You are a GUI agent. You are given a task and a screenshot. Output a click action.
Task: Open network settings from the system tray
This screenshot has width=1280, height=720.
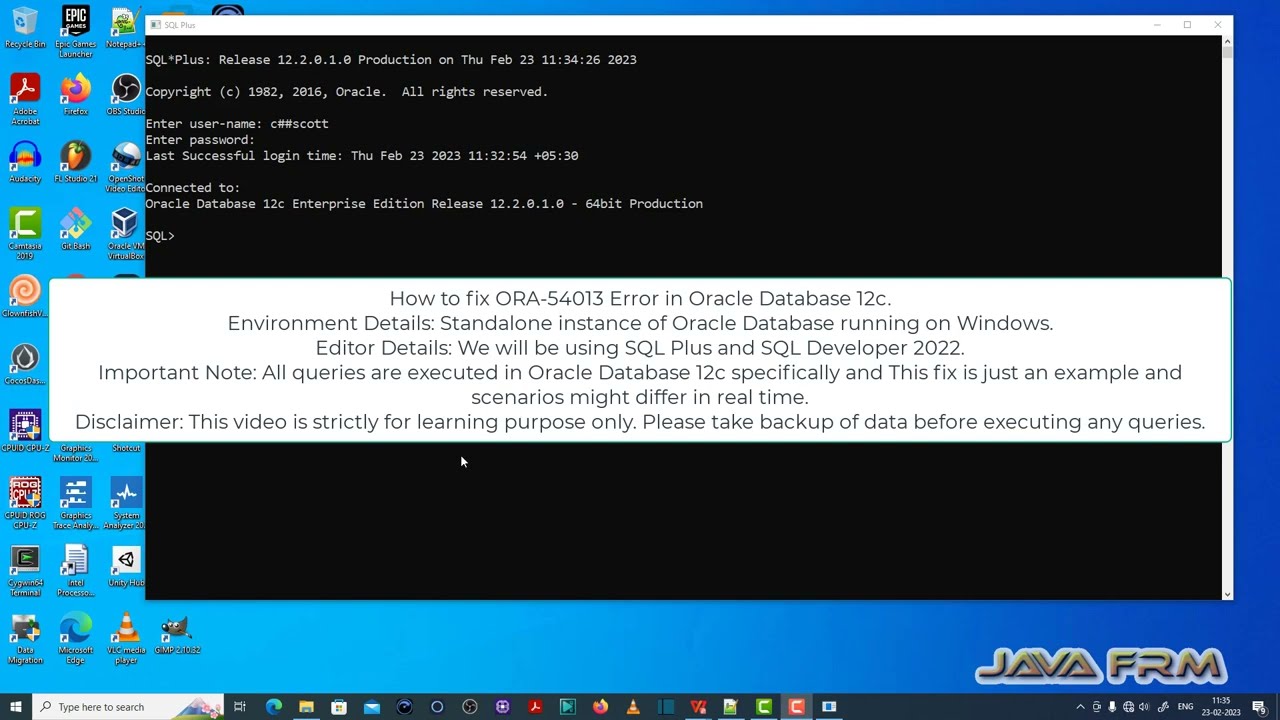click(1128, 707)
